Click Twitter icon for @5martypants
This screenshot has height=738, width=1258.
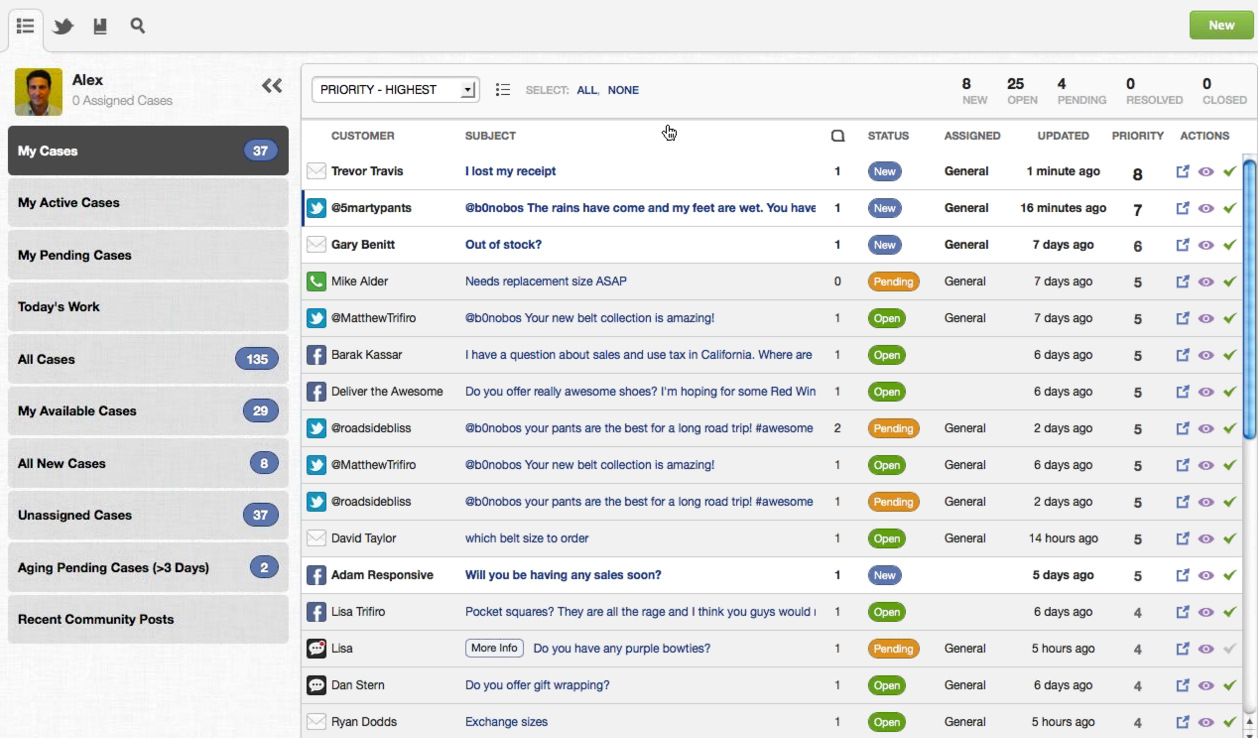[316, 208]
